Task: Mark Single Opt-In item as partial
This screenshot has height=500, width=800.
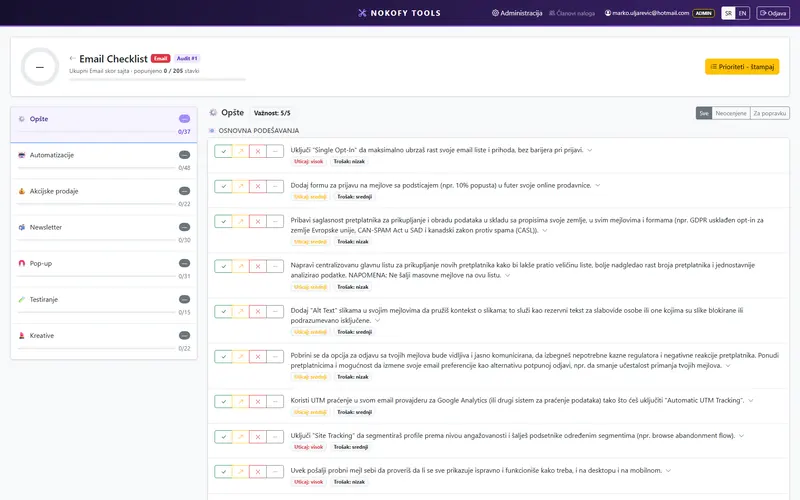Action: click(x=241, y=151)
